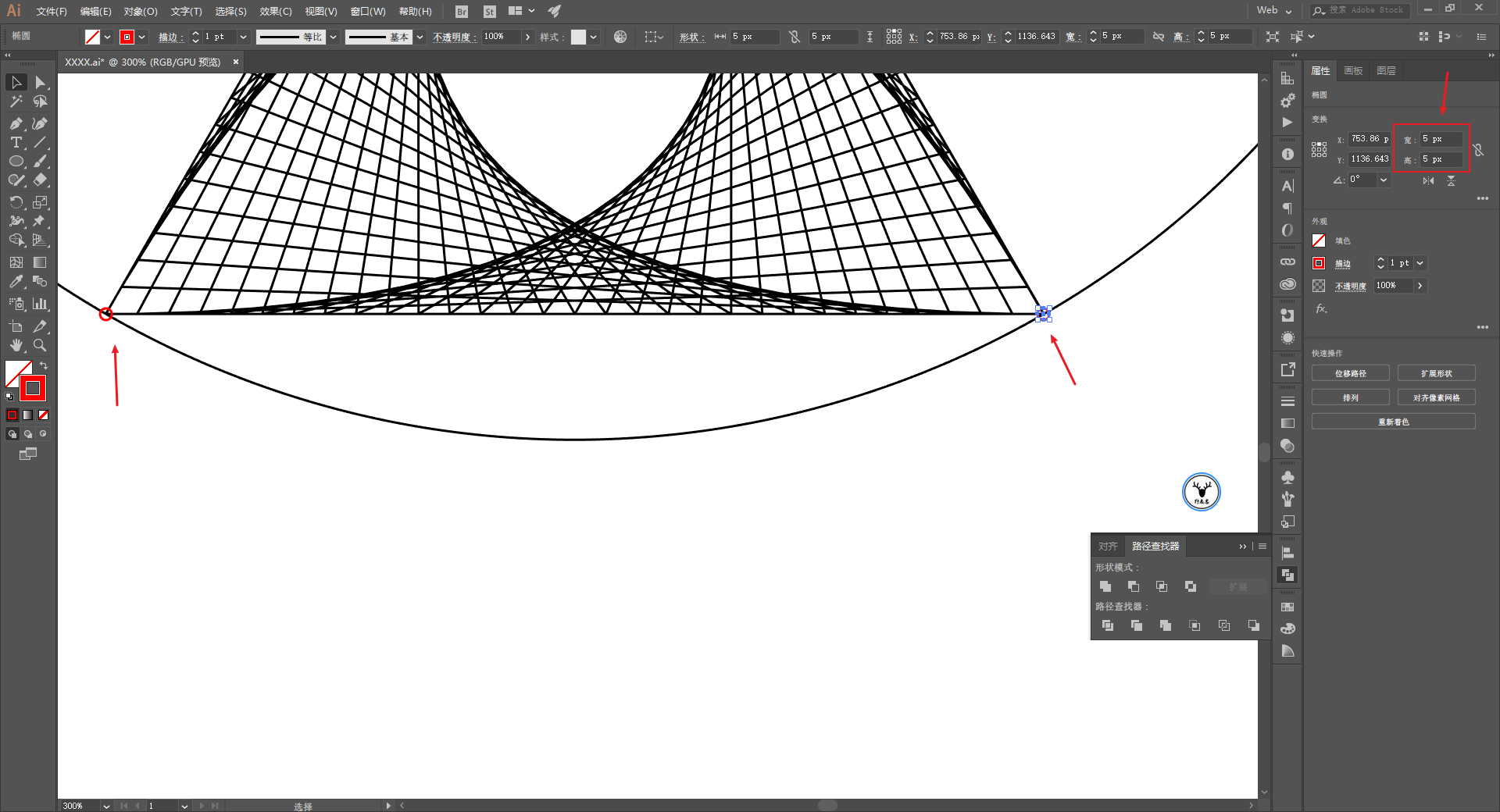Image resolution: width=1500 pixels, height=812 pixels.
Task: Select the Pen tool
Action: pyautogui.click(x=16, y=123)
